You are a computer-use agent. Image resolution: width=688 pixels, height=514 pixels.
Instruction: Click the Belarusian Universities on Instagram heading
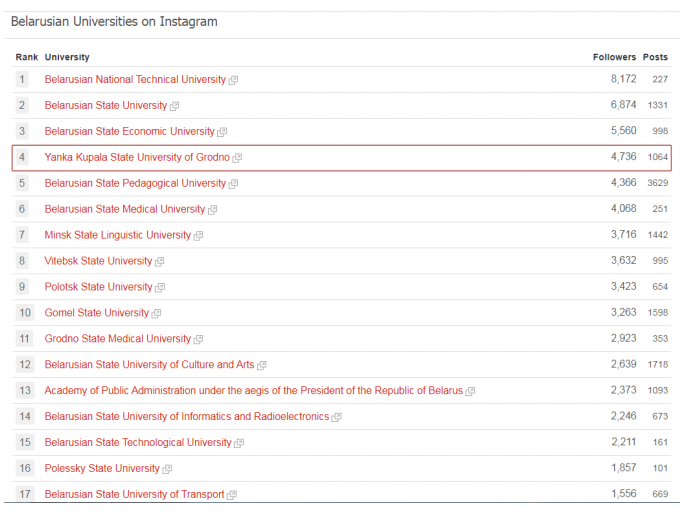tap(114, 22)
